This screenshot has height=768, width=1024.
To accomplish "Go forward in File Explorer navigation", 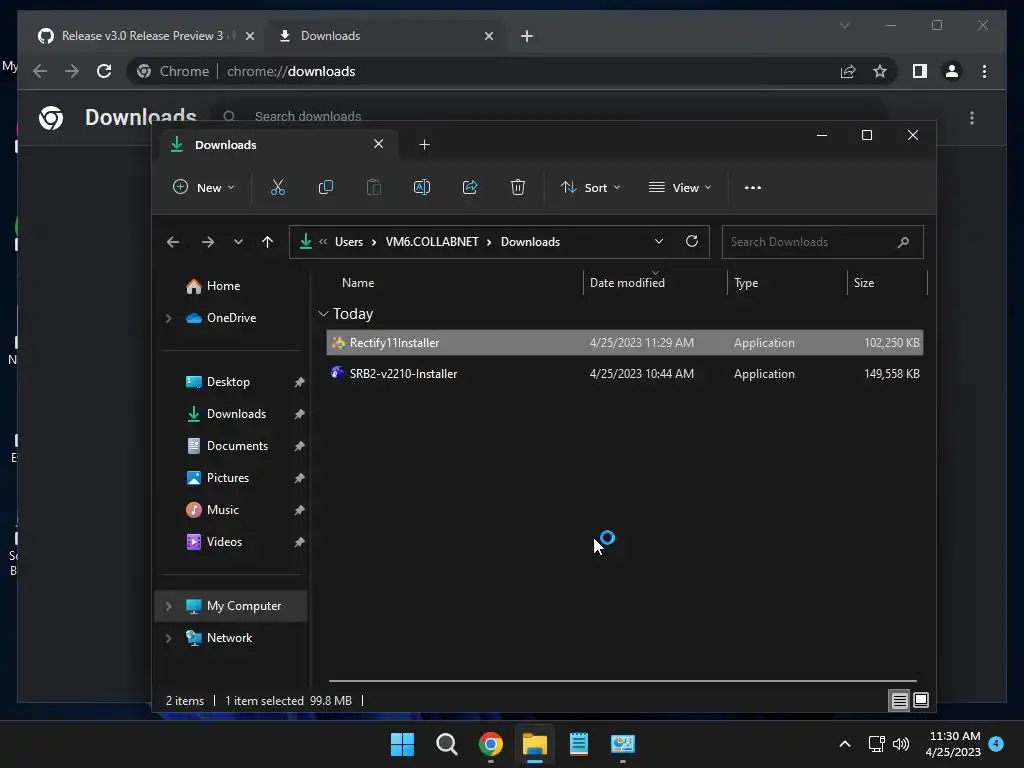I will 208,242.
